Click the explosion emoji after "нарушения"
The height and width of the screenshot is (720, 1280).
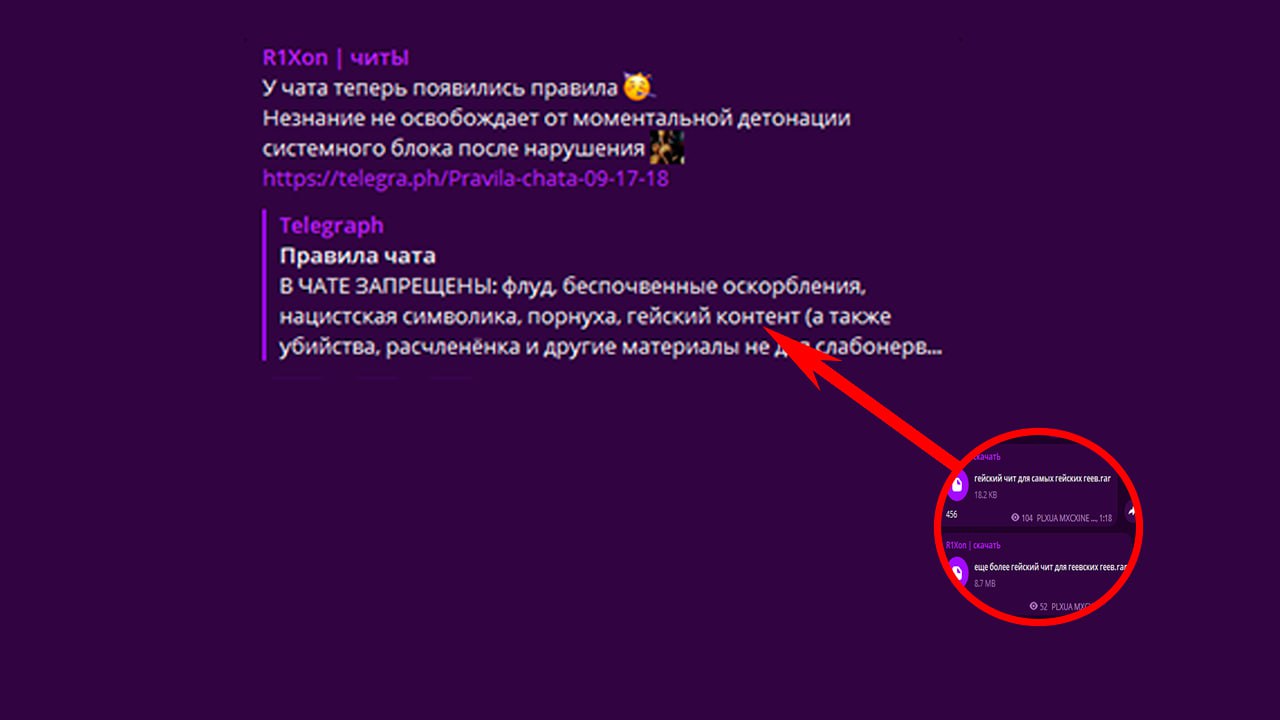[667, 149]
